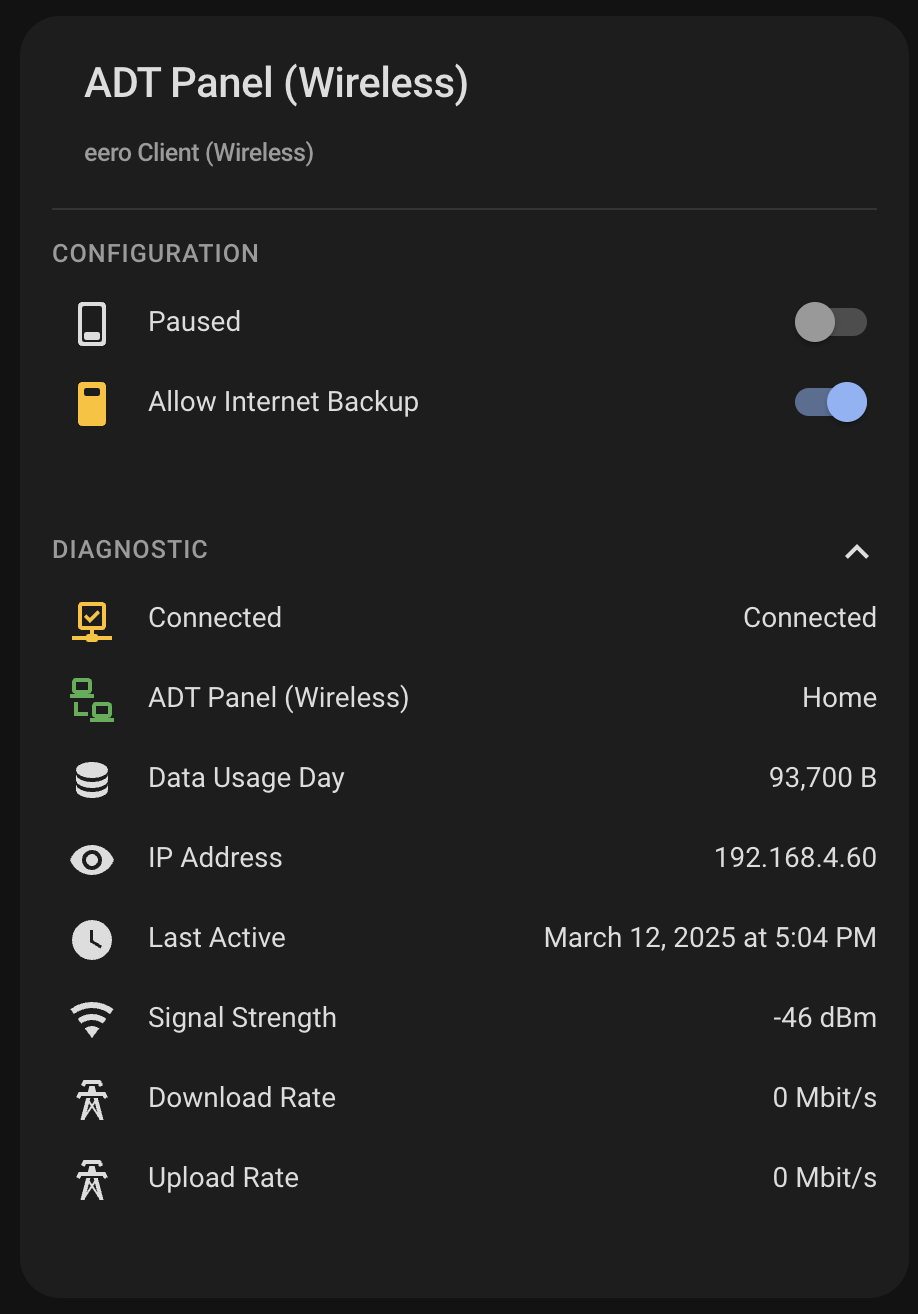Click the Paused phone icon
The height and width of the screenshot is (1314, 918).
point(92,323)
